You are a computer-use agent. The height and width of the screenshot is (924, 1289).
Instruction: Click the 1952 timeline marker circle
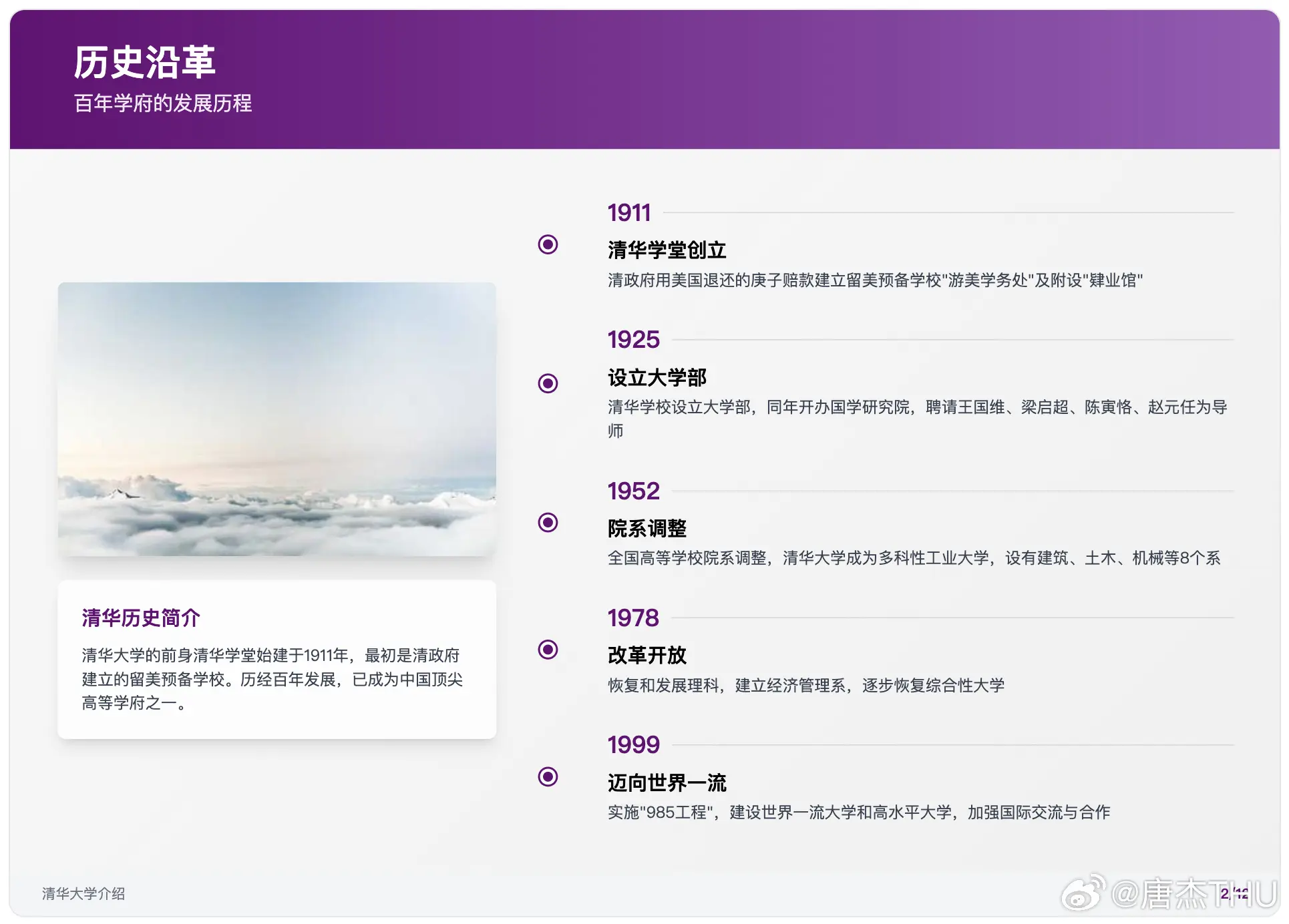coord(548,522)
